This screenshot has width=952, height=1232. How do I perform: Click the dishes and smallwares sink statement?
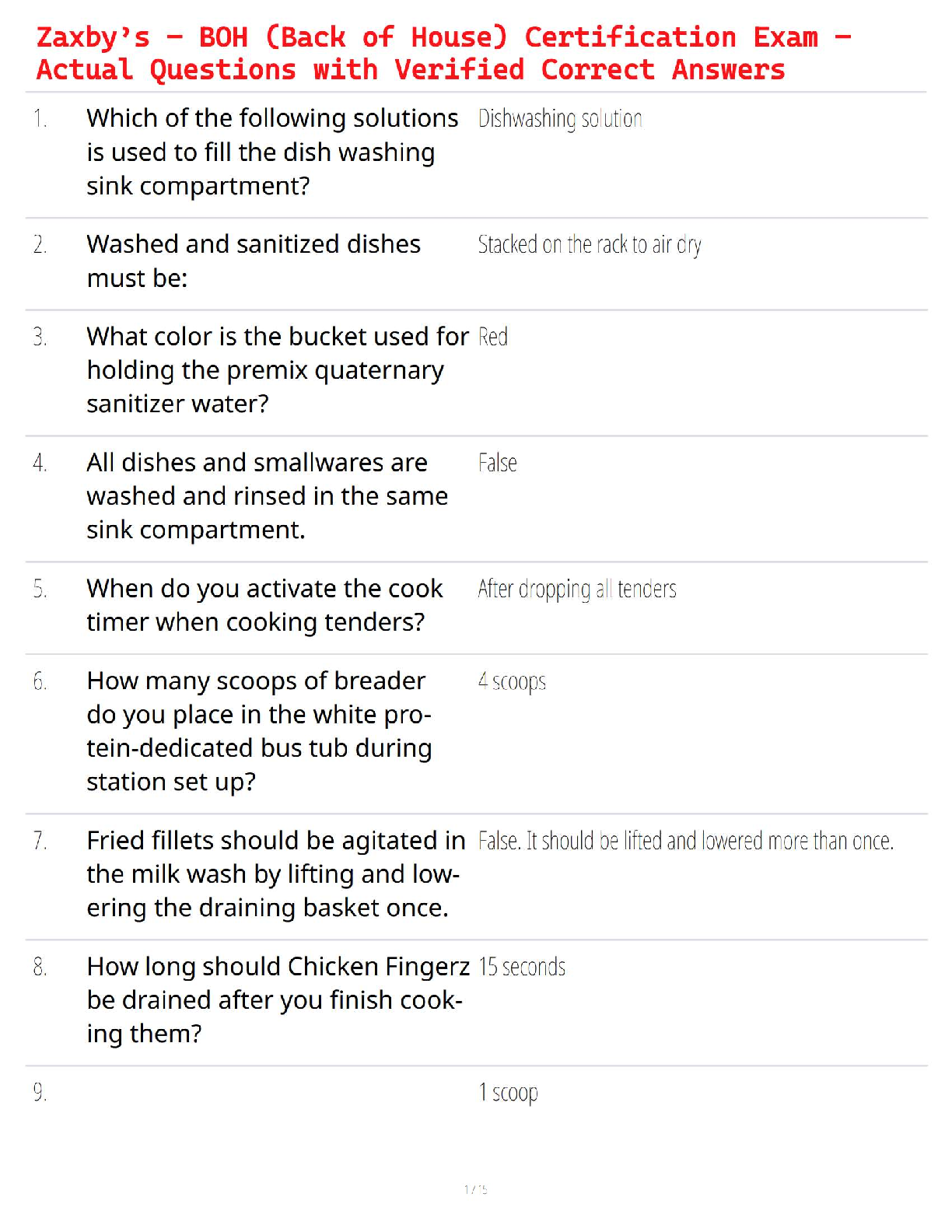pyautogui.click(x=267, y=496)
